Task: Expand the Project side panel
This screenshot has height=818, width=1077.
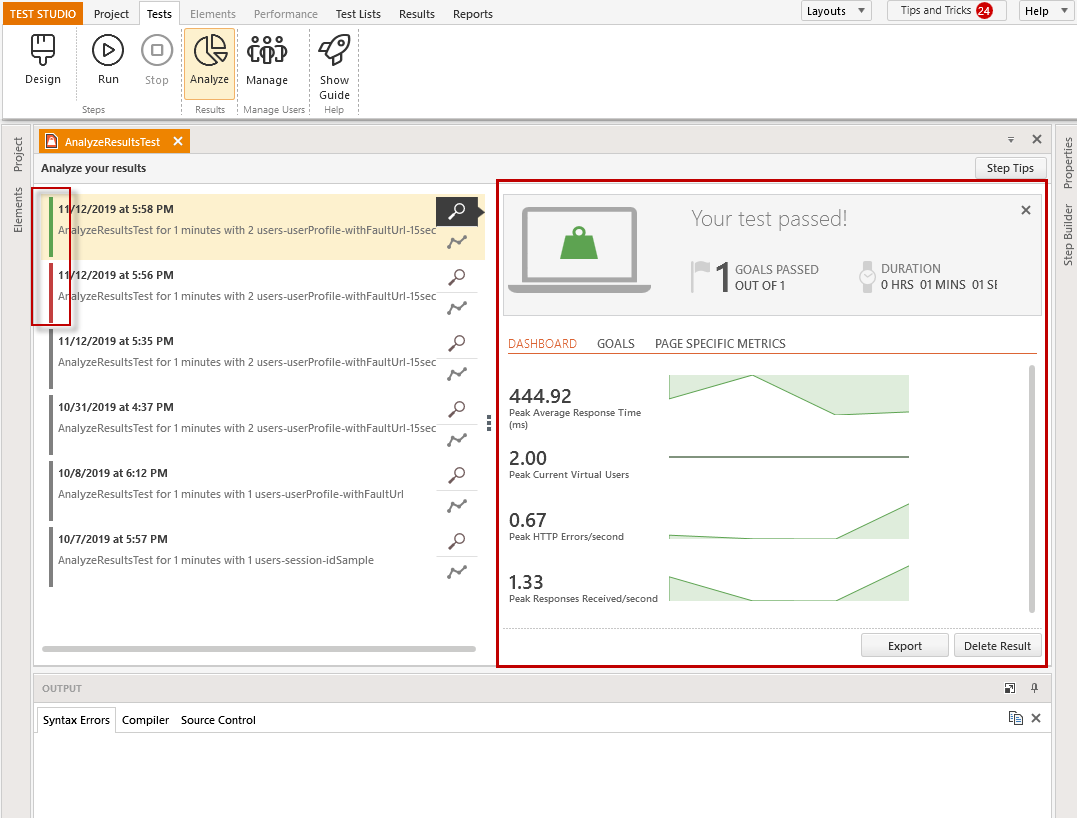Action: tap(18, 155)
